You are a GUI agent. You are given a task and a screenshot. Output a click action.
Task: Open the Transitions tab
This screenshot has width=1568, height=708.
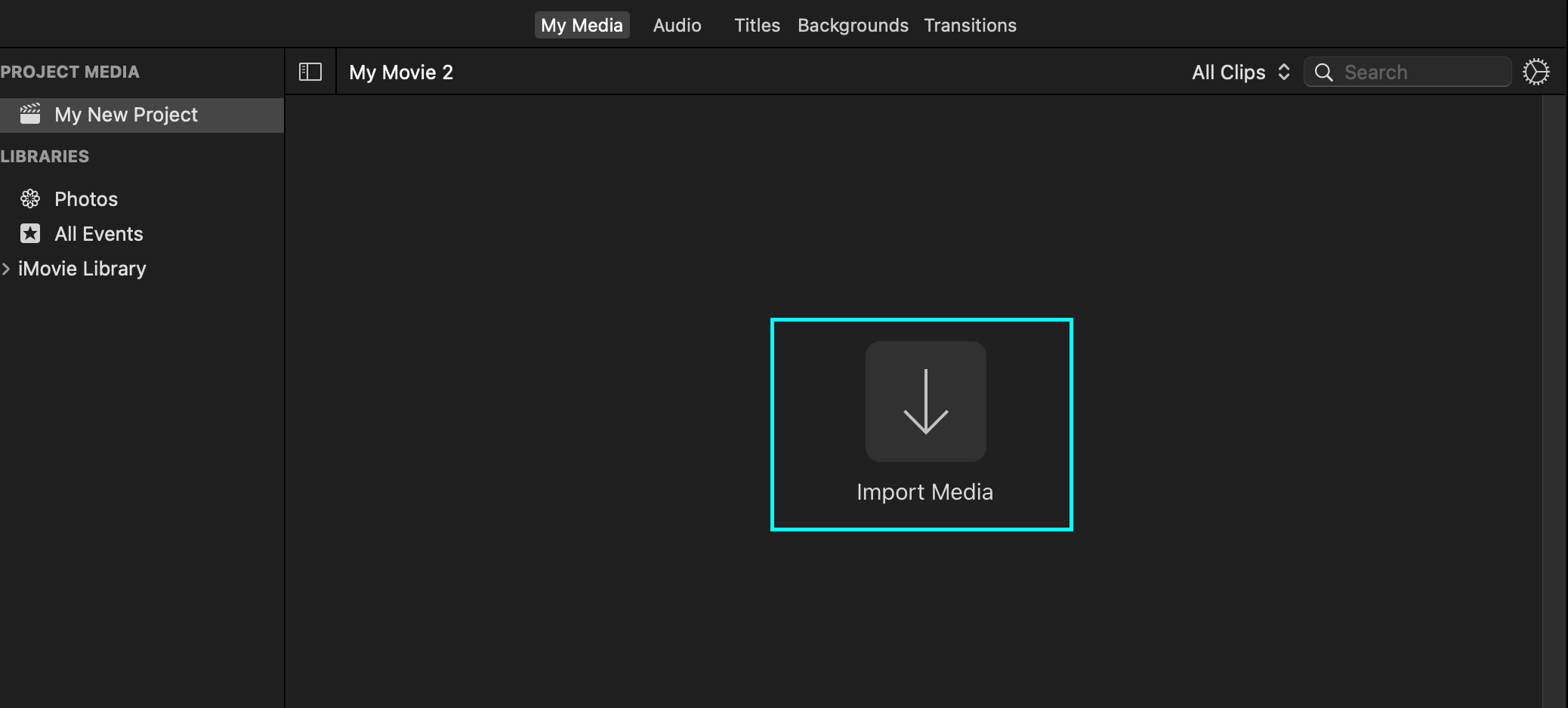click(x=970, y=24)
